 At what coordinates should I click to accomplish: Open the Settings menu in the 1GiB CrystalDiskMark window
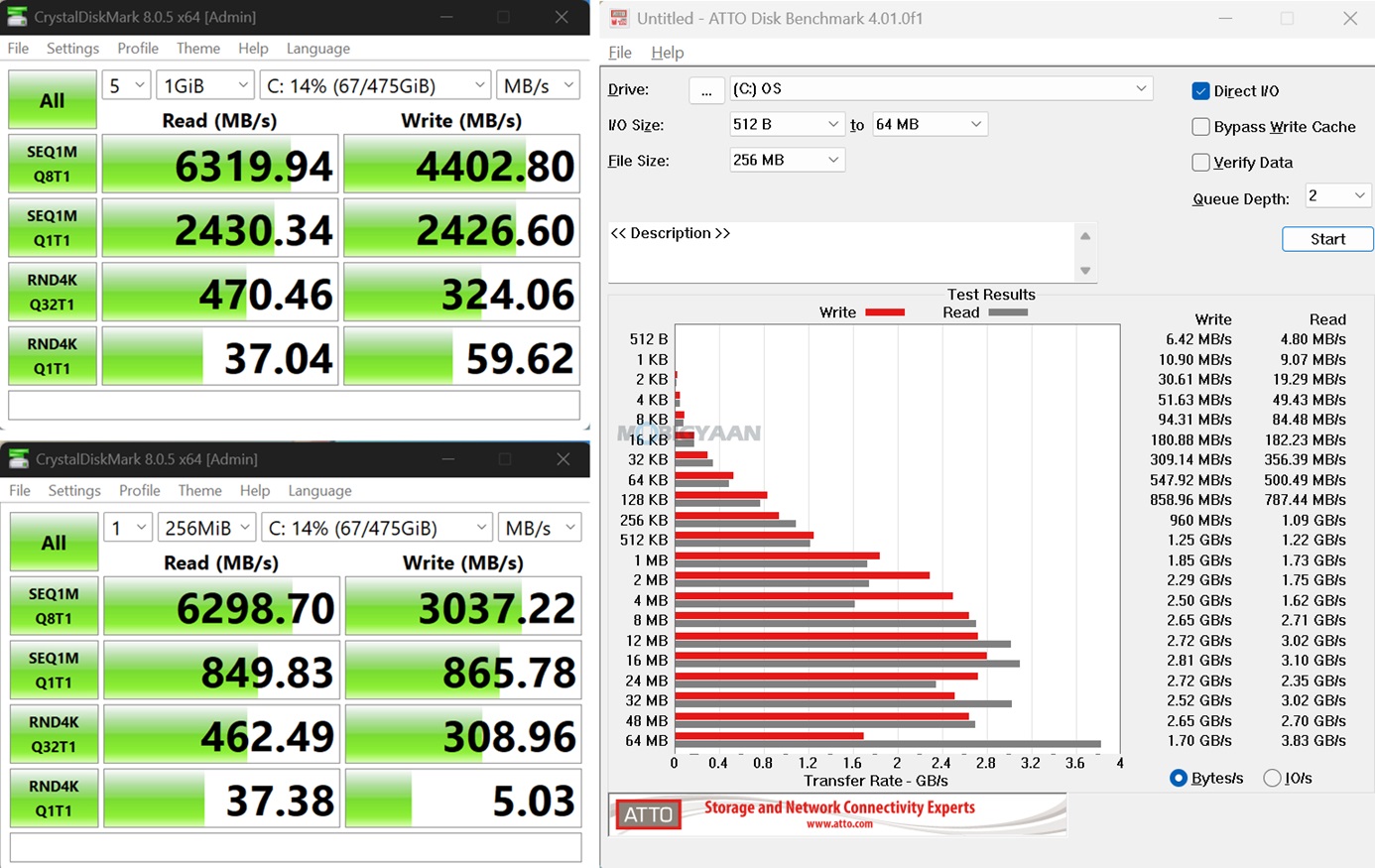pyautogui.click(x=73, y=49)
